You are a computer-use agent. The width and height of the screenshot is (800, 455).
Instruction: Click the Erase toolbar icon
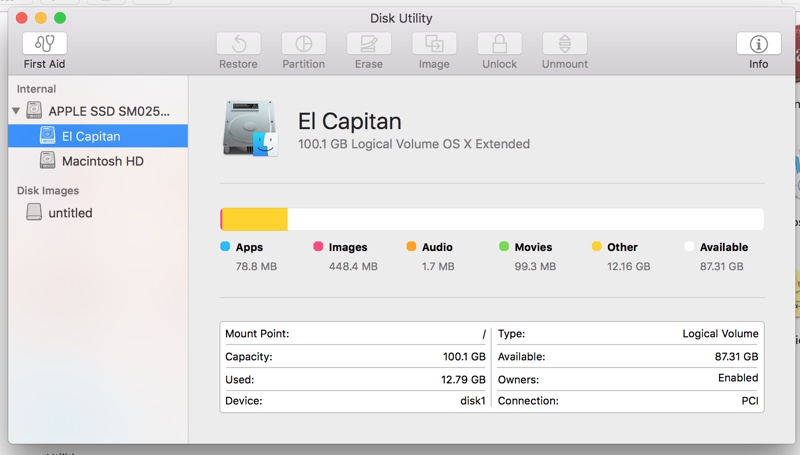coord(369,44)
